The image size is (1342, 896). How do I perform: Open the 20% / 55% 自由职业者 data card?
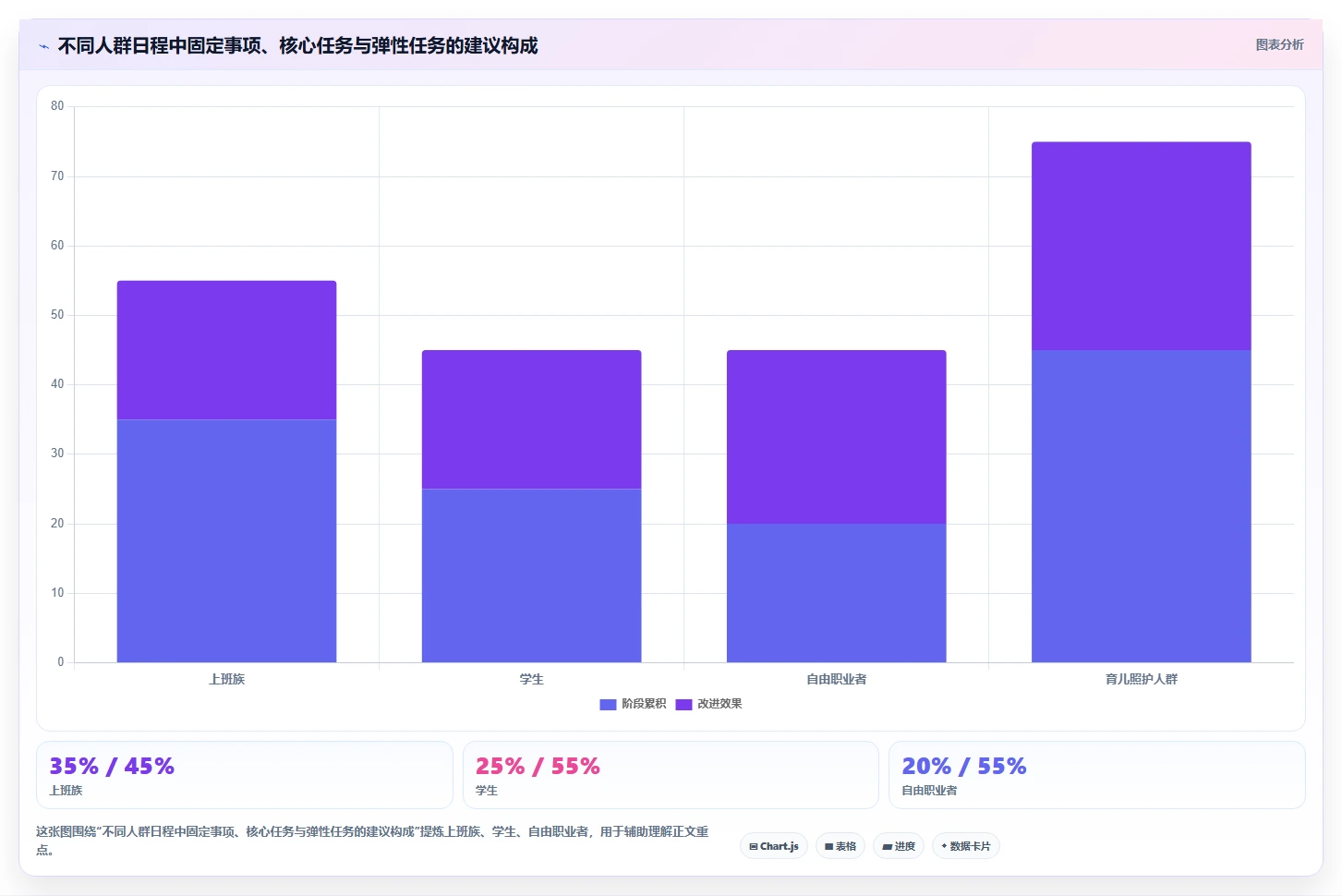[1097, 775]
